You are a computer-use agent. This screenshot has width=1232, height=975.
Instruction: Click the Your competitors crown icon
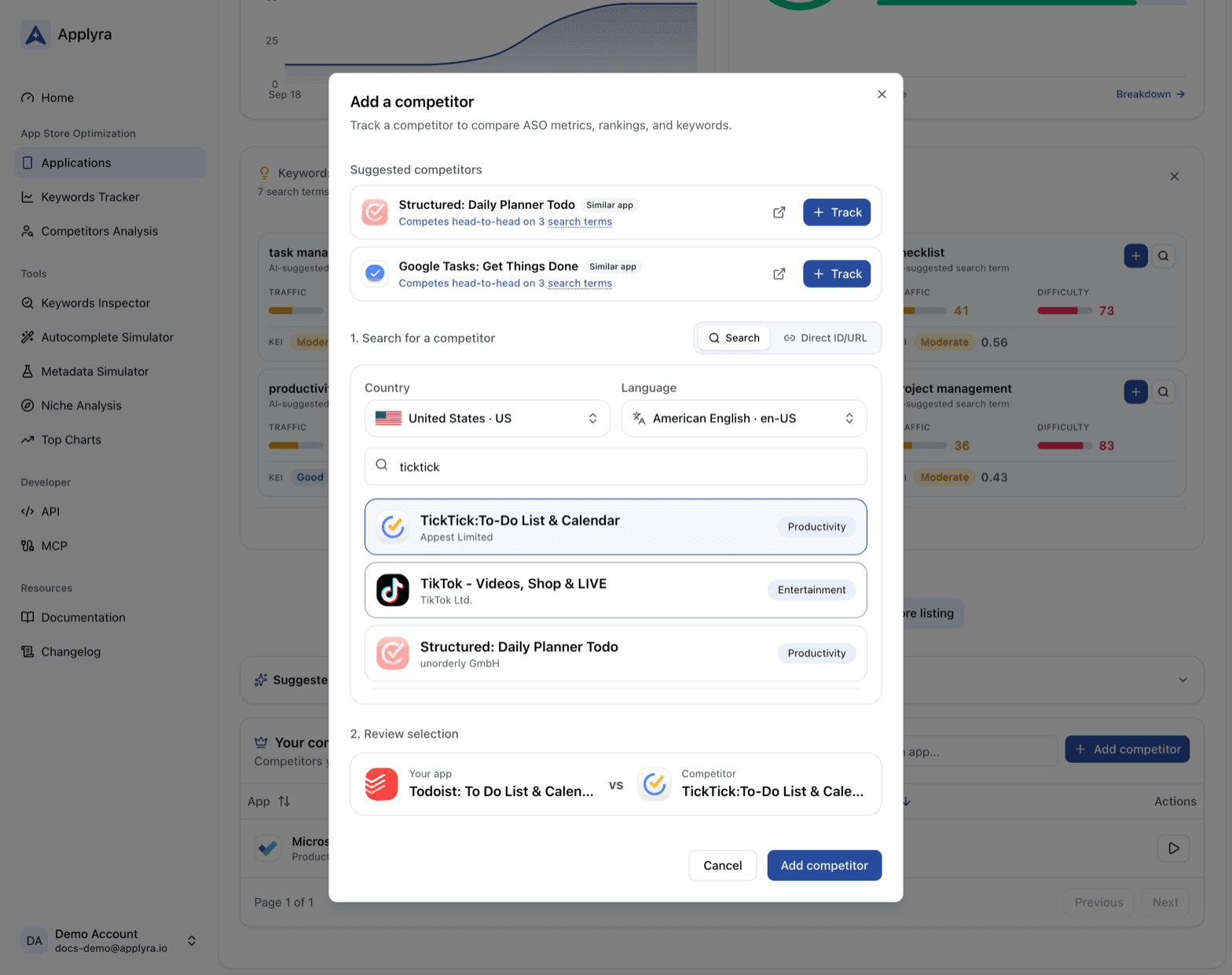click(x=261, y=742)
